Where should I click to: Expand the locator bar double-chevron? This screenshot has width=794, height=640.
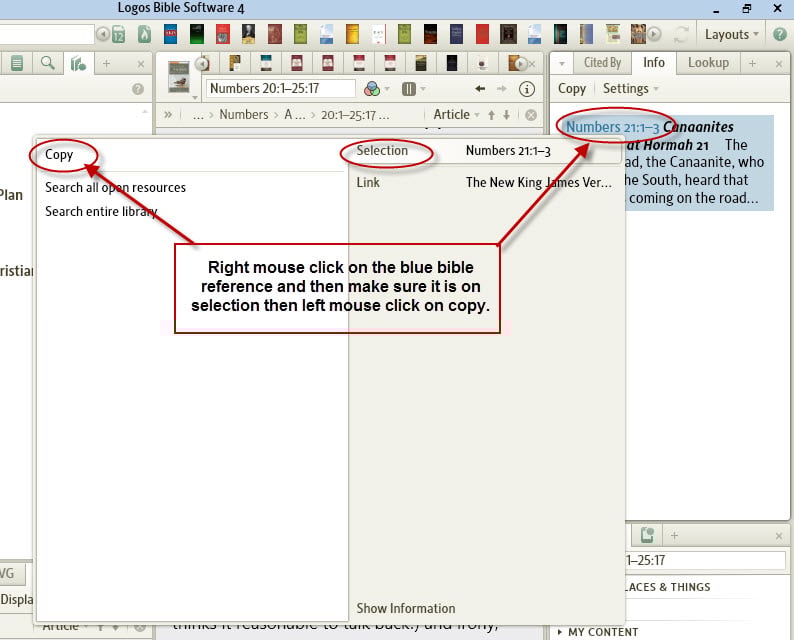click(168, 115)
